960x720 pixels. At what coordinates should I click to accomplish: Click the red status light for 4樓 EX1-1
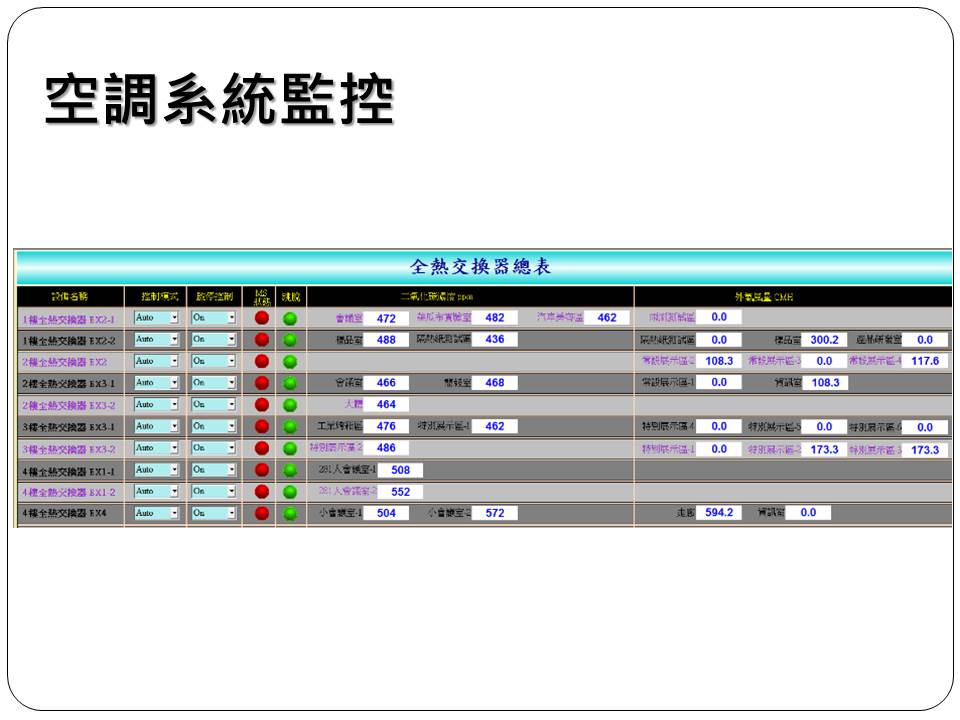point(262,470)
